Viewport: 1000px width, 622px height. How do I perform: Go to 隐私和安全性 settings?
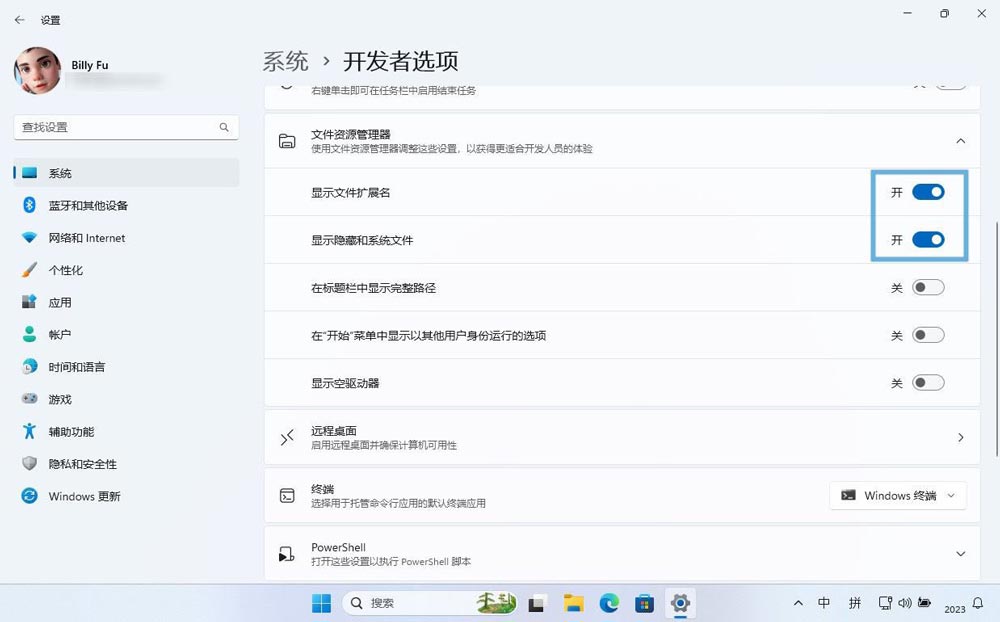82,464
